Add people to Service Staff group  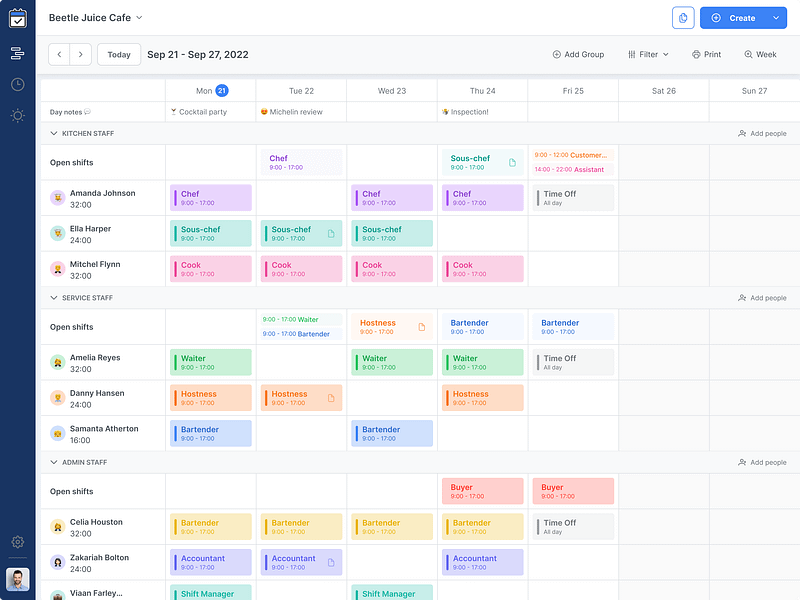pos(762,297)
